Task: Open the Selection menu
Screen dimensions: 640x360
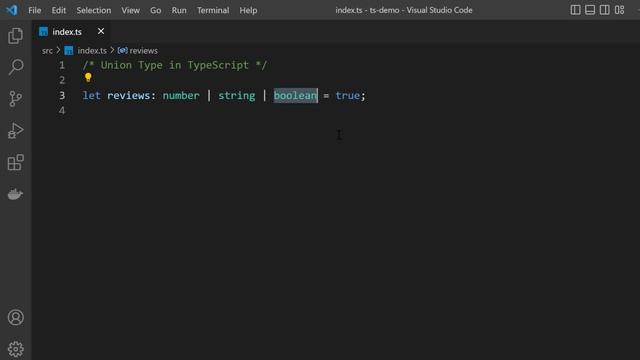Action: 93,10
